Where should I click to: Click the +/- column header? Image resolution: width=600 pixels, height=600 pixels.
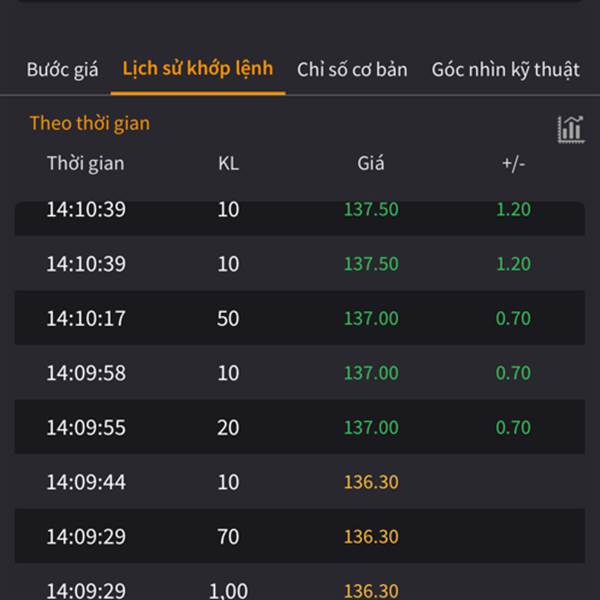point(513,164)
